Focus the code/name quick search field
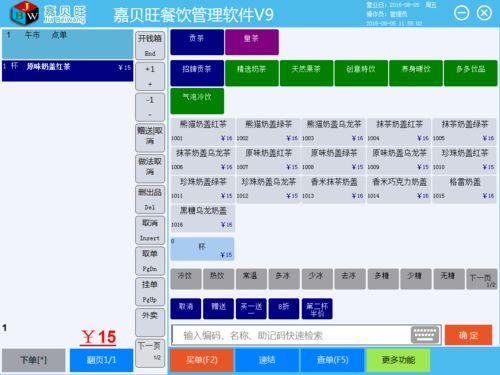The height and width of the screenshot is (375, 500). tap(290, 335)
